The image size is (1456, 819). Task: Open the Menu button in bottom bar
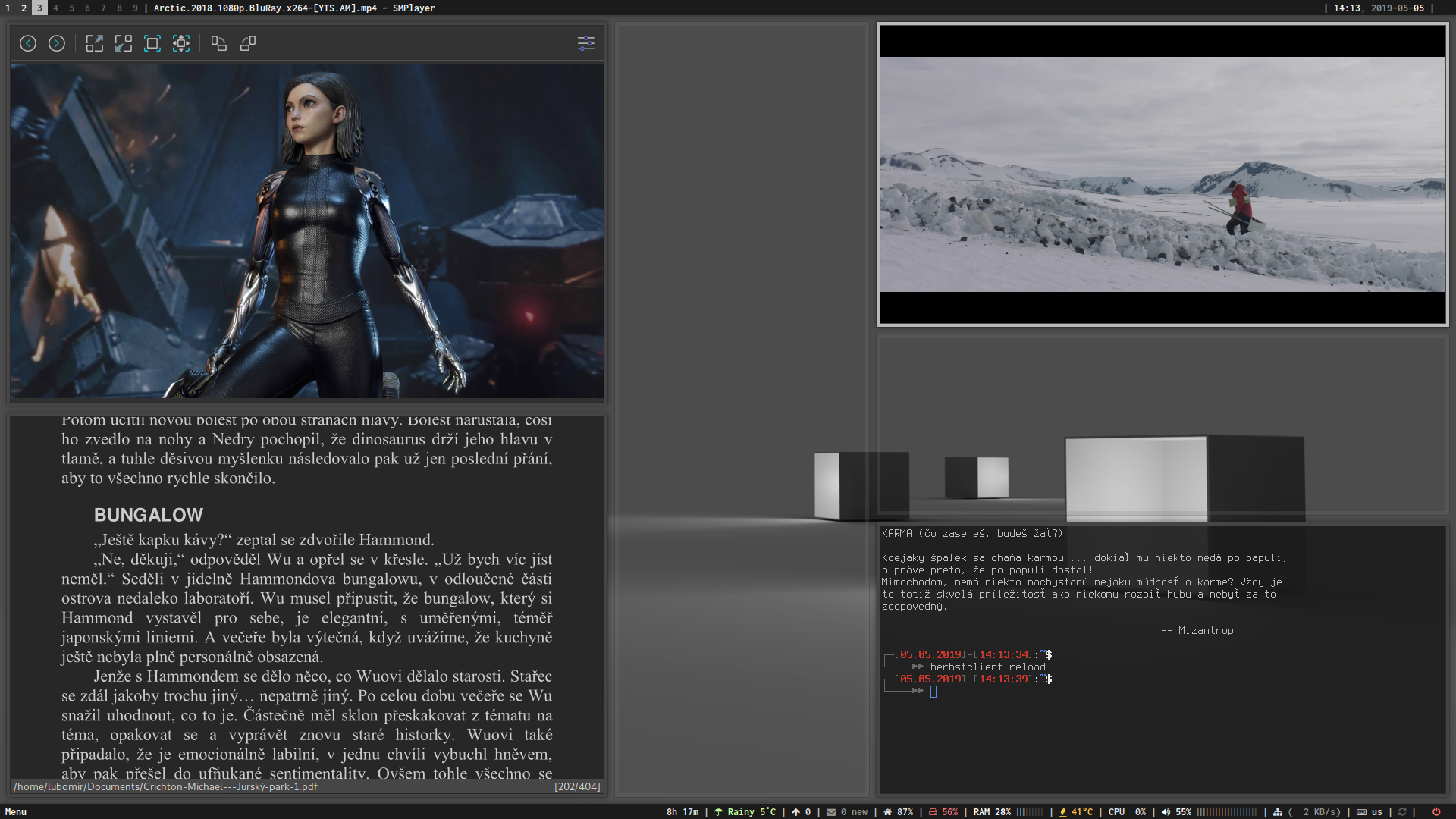(x=15, y=811)
